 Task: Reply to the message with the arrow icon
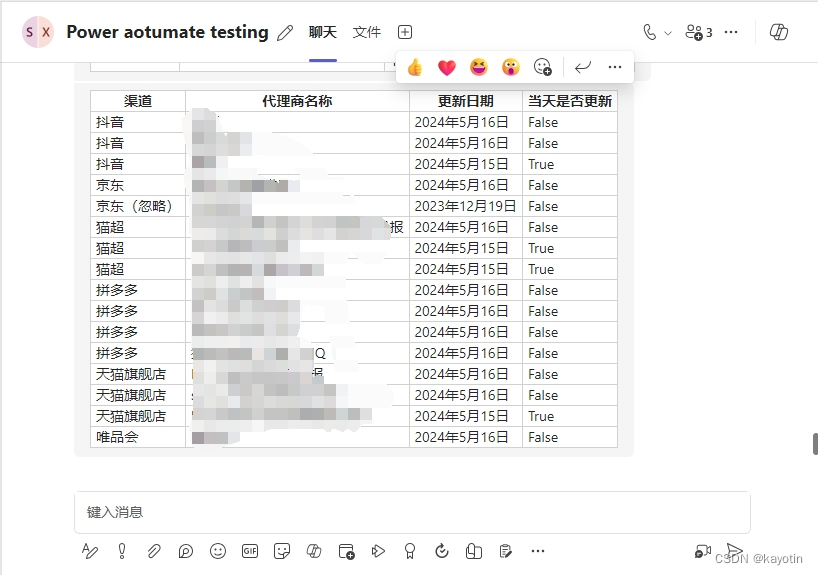tap(583, 67)
